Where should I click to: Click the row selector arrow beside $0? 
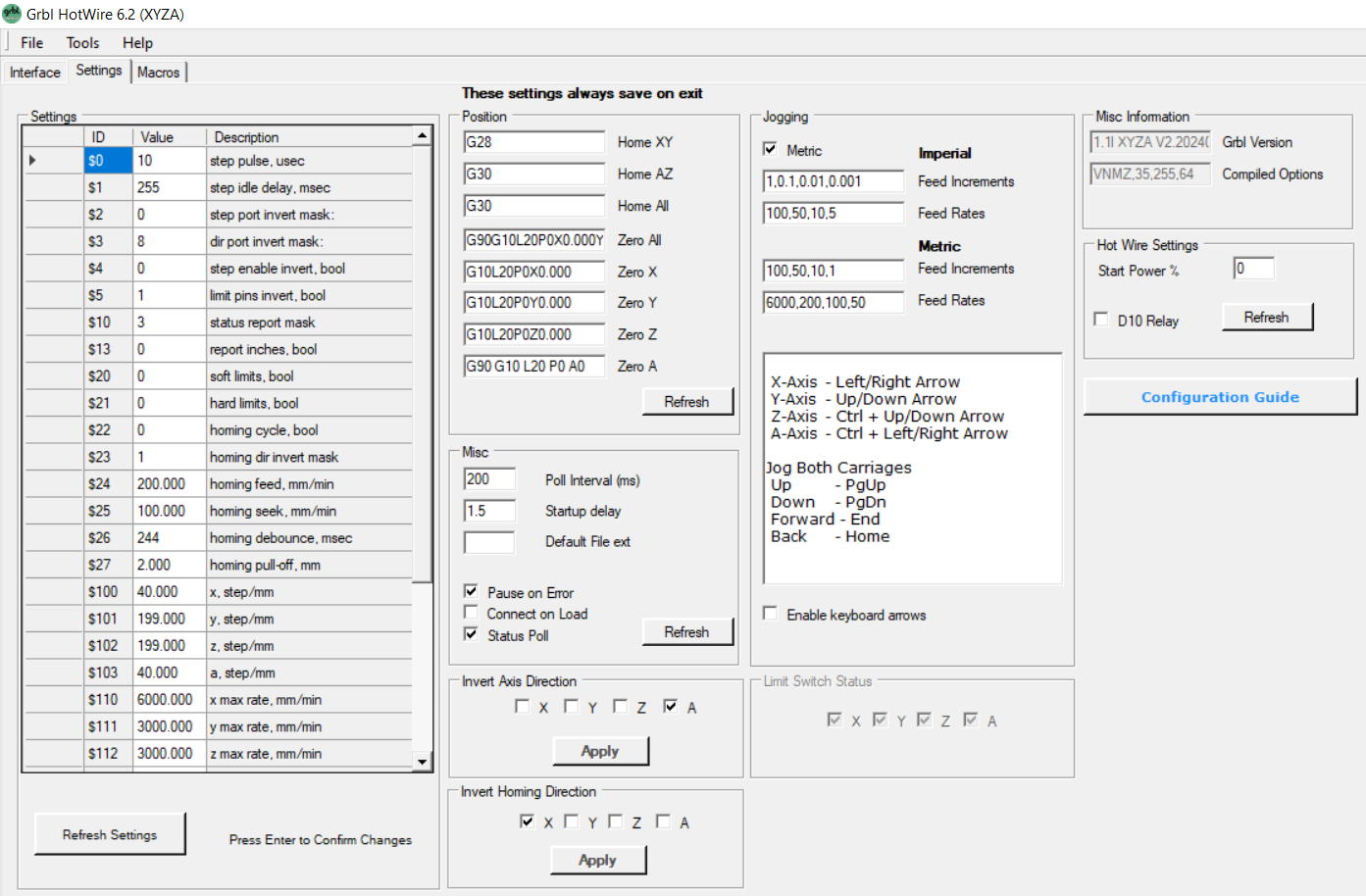pyautogui.click(x=32, y=161)
